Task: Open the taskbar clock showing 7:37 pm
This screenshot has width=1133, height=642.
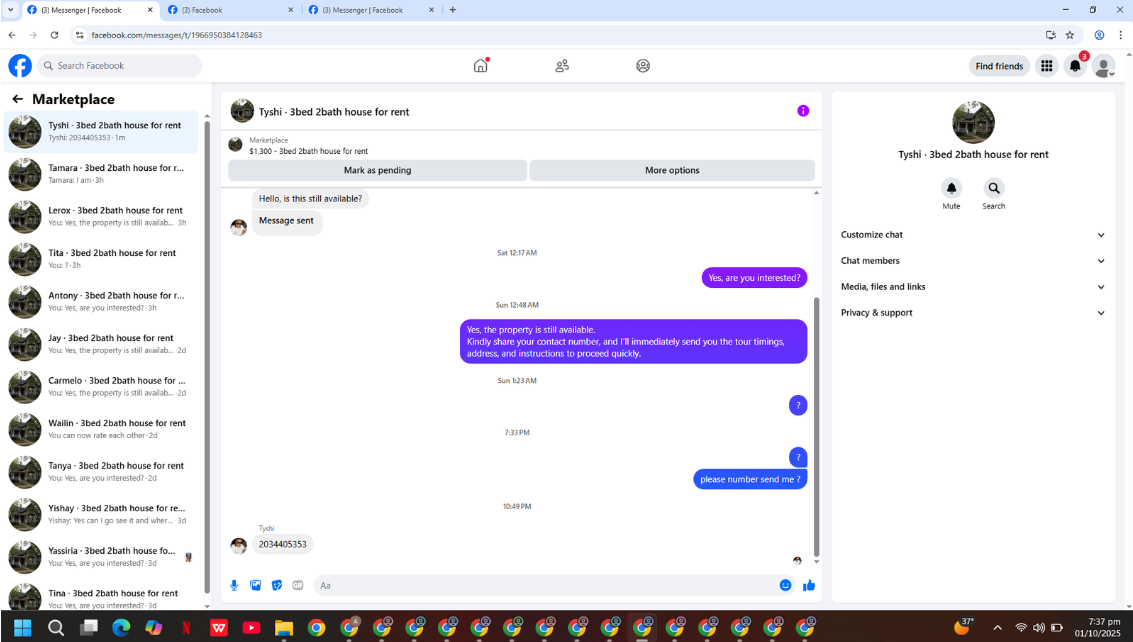Action: coord(1097,628)
